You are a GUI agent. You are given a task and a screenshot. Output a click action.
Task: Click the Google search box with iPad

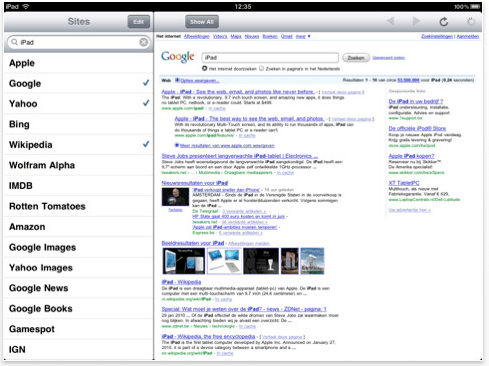coord(270,58)
